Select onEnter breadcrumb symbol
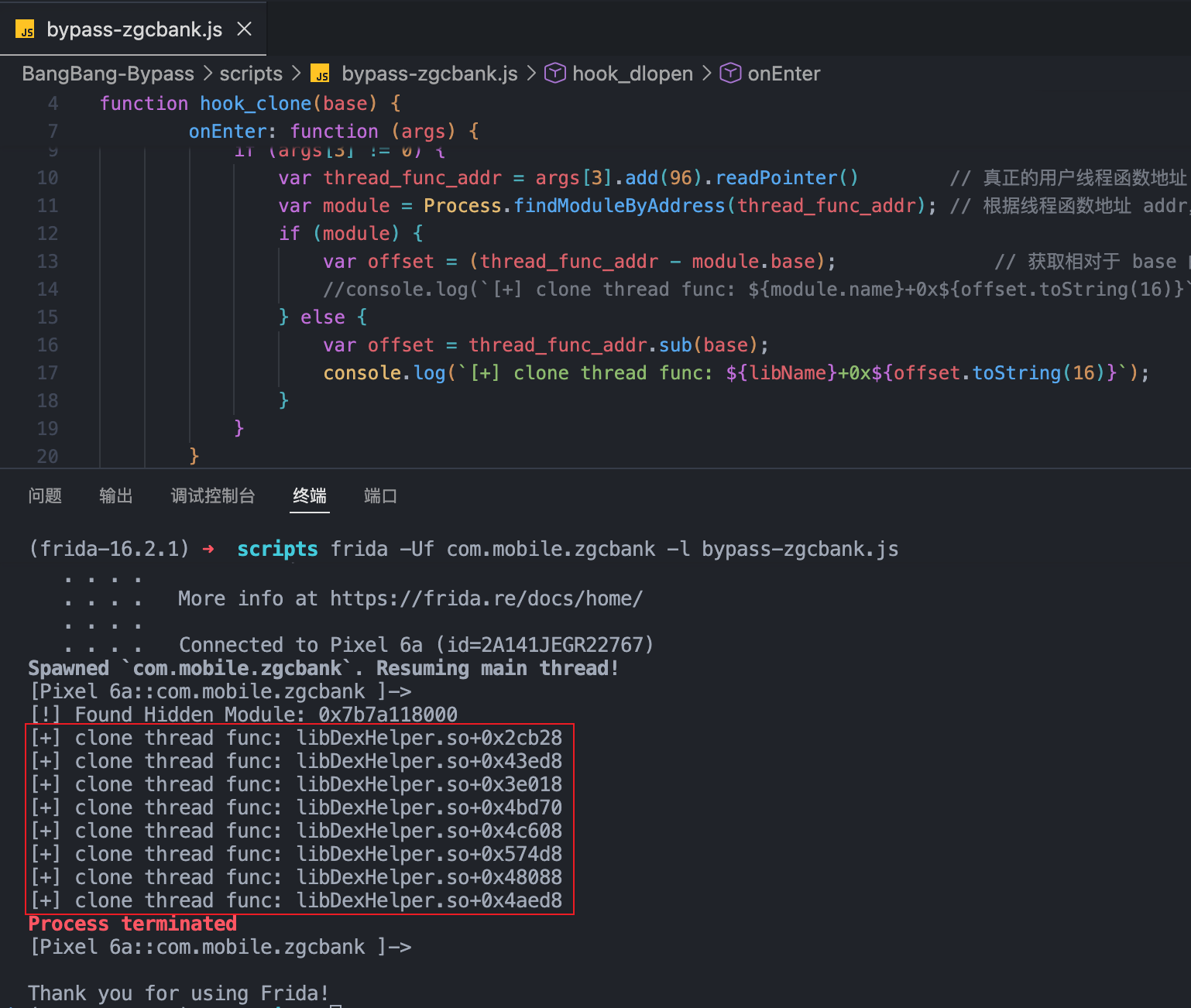 coord(784,74)
